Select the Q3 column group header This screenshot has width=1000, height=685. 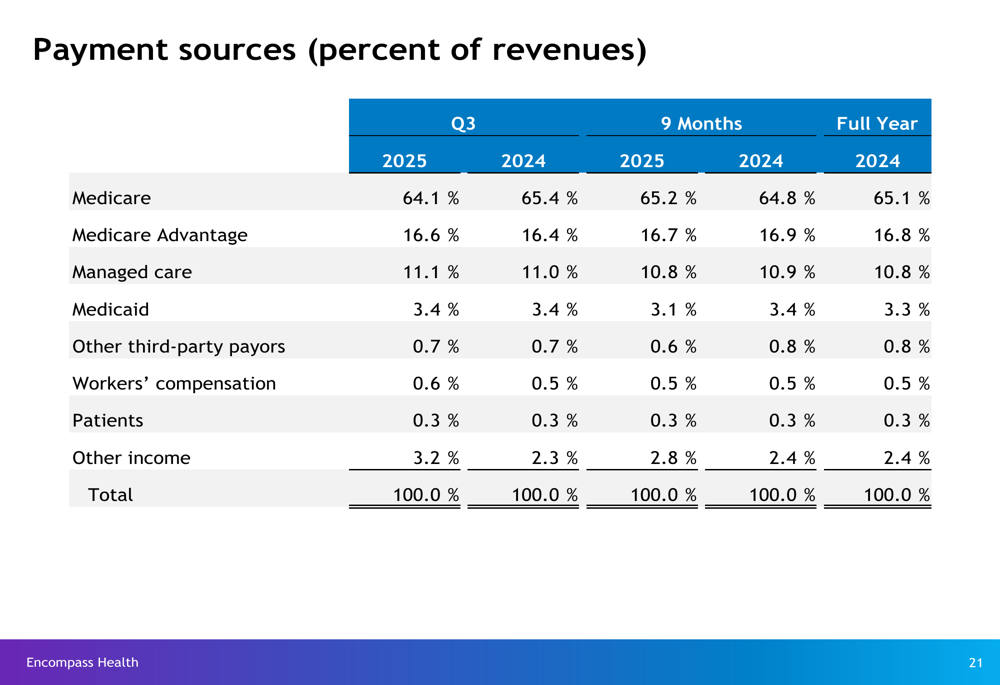coord(463,124)
